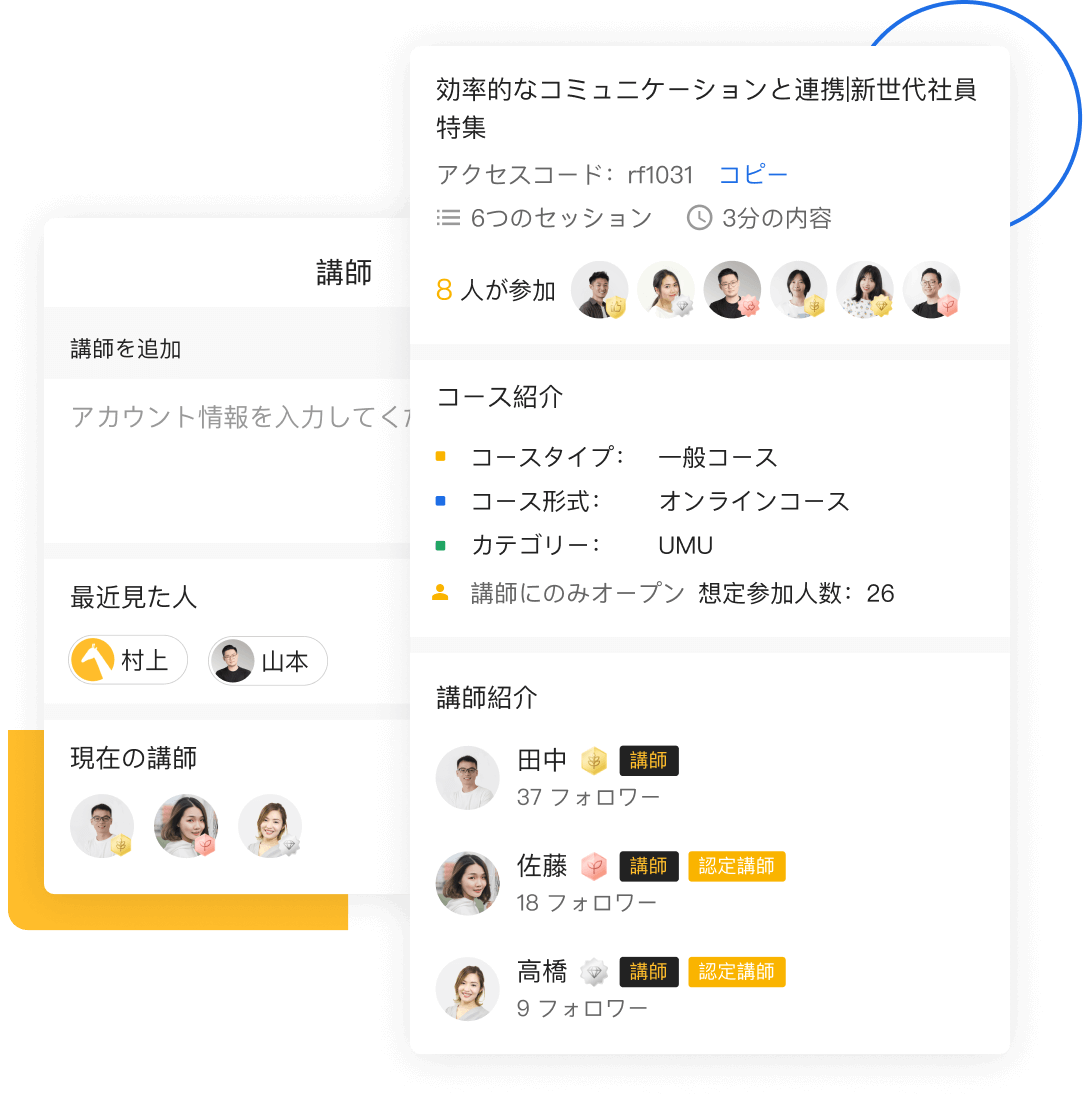
Task: Click the silver diamond badge next to 高橋
Action: [594, 972]
